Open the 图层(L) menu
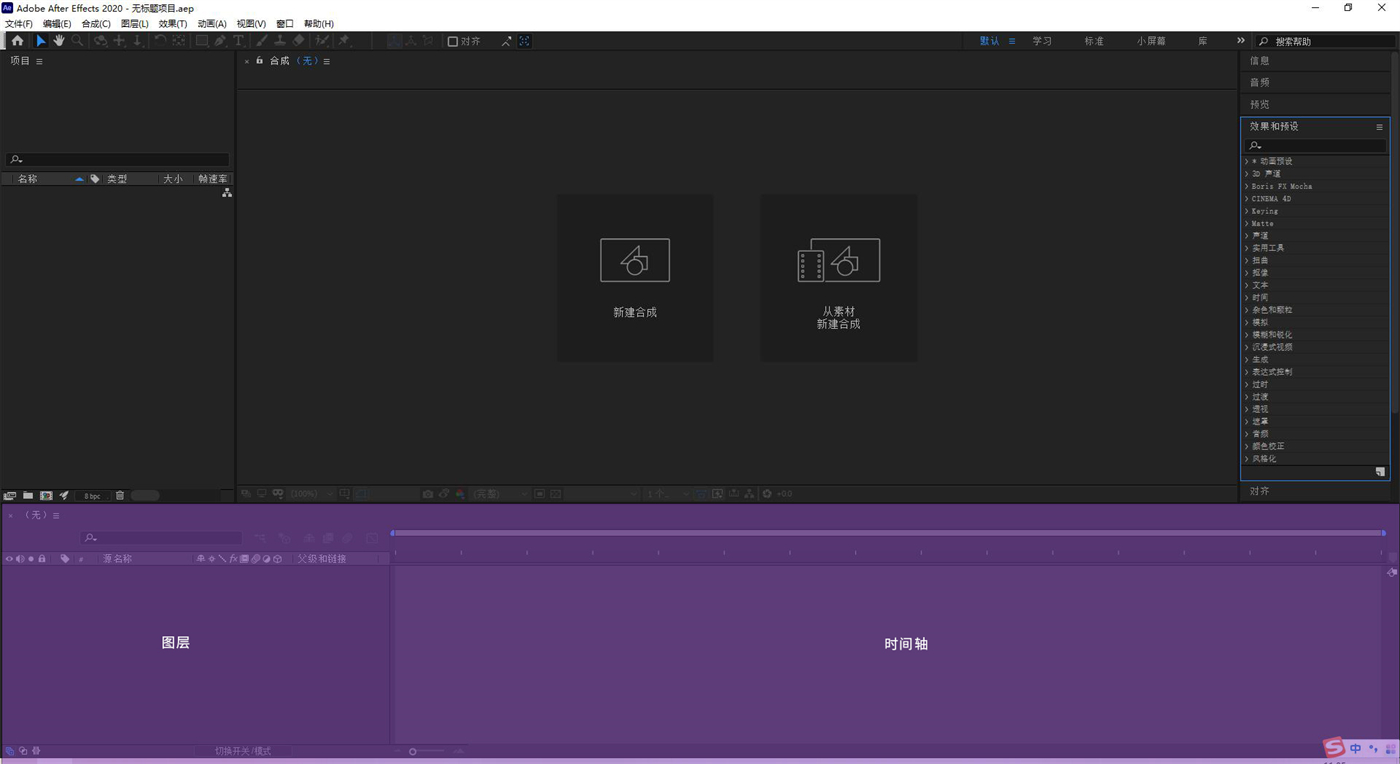Image resolution: width=1400 pixels, height=764 pixels. click(135, 24)
